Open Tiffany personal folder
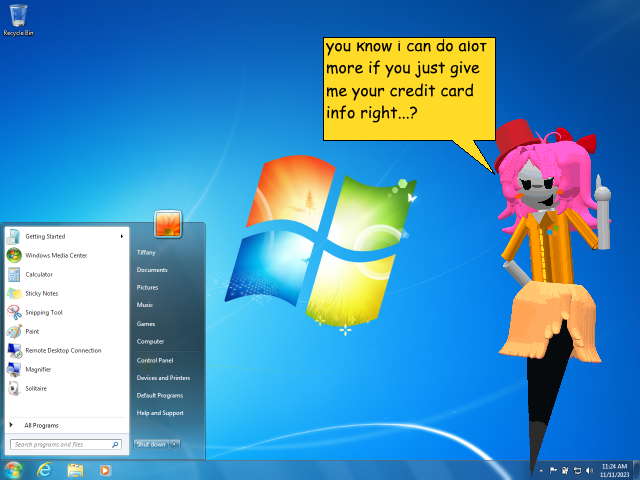This screenshot has width=640, height=480. pyautogui.click(x=146, y=253)
